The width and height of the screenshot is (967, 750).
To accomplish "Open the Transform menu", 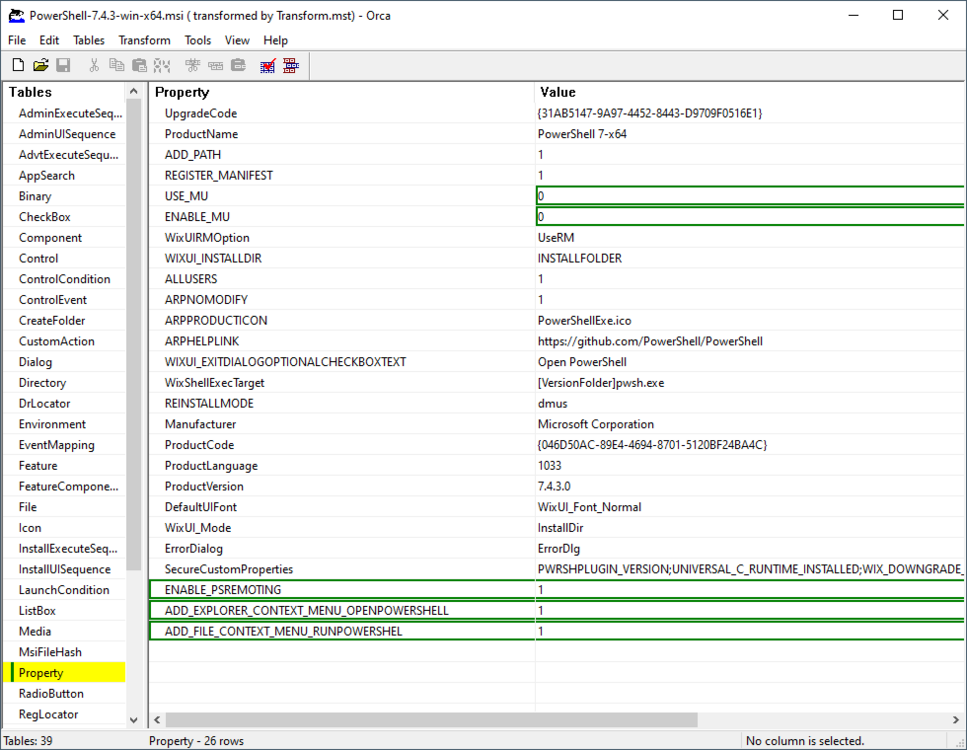I will click(x=144, y=40).
